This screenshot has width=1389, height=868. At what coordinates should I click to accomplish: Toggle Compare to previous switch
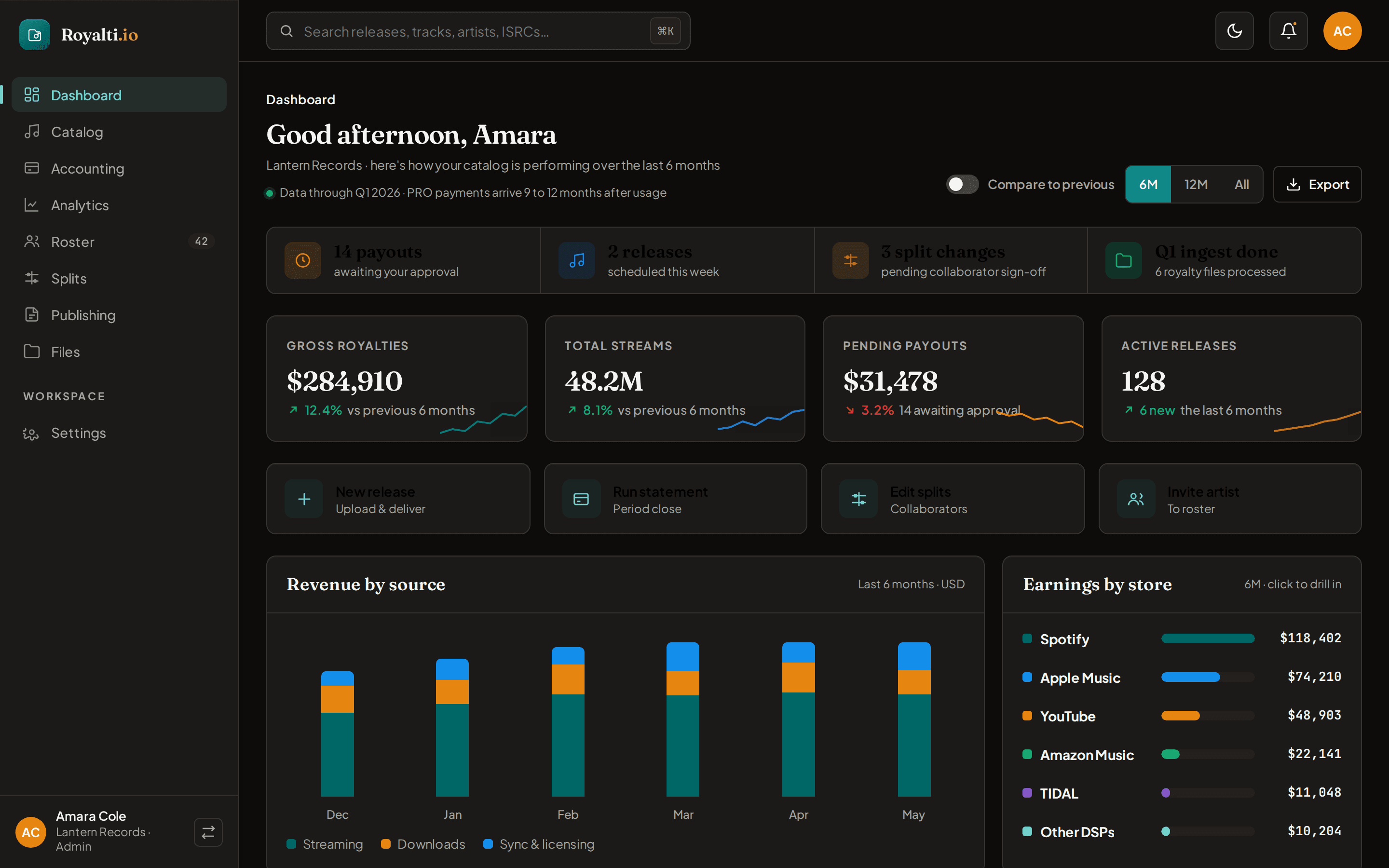962,184
